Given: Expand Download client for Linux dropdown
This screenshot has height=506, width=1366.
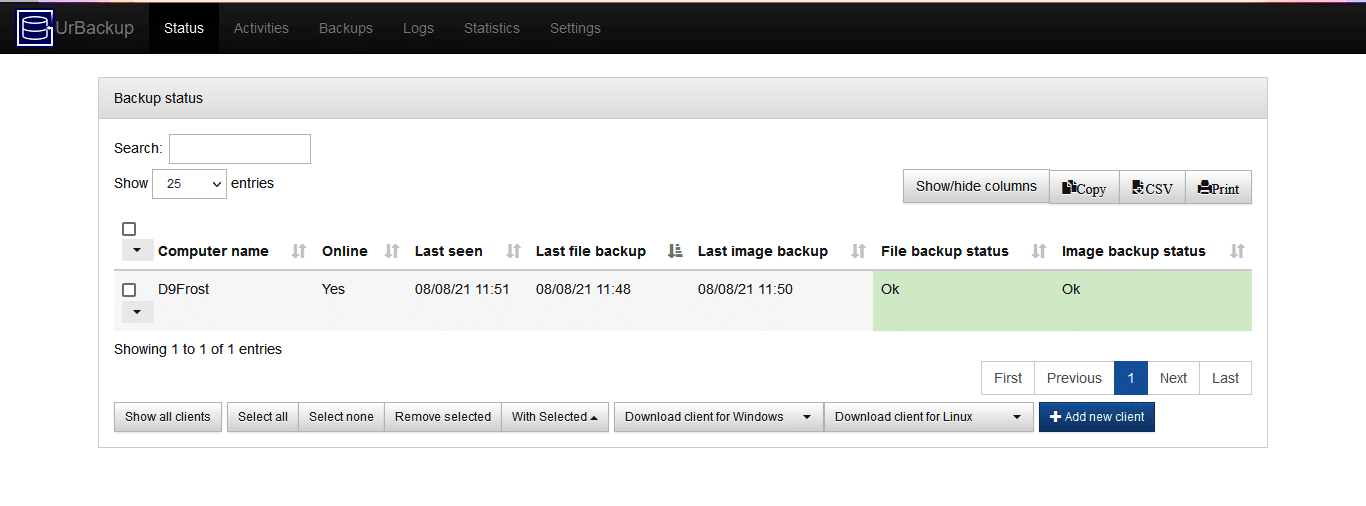Looking at the screenshot, I should click(928, 417).
